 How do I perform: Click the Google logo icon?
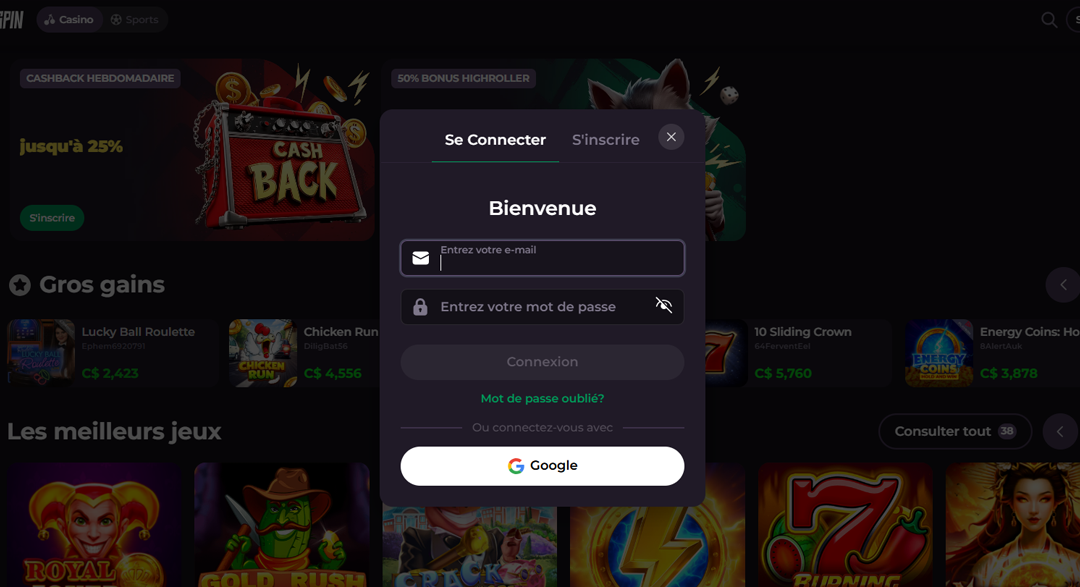coord(515,466)
